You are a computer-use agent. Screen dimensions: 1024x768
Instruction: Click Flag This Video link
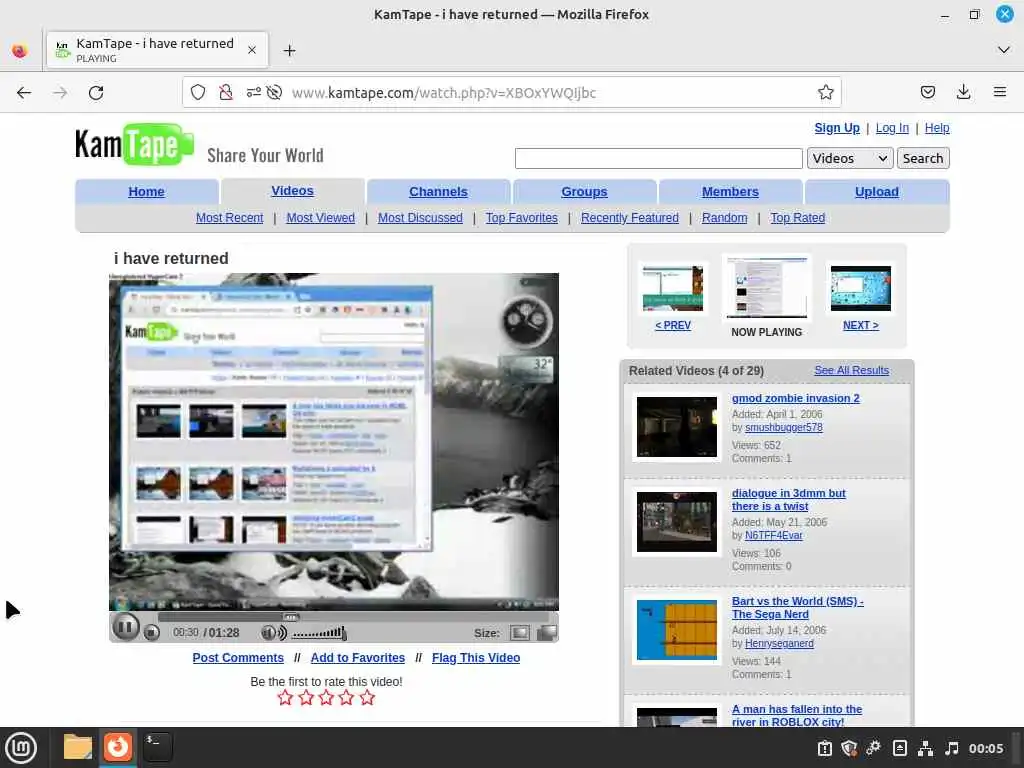tap(476, 658)
